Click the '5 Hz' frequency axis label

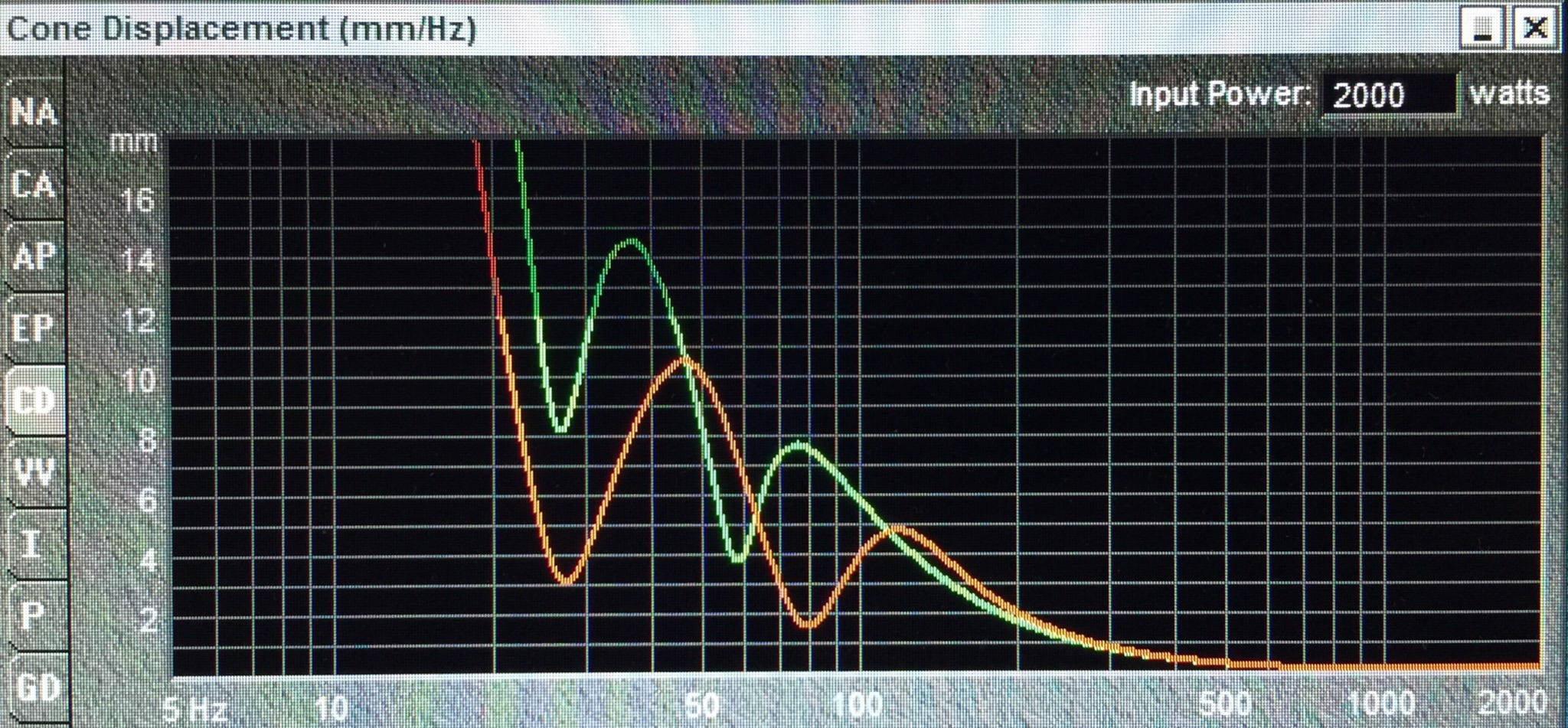click(194, 709)
